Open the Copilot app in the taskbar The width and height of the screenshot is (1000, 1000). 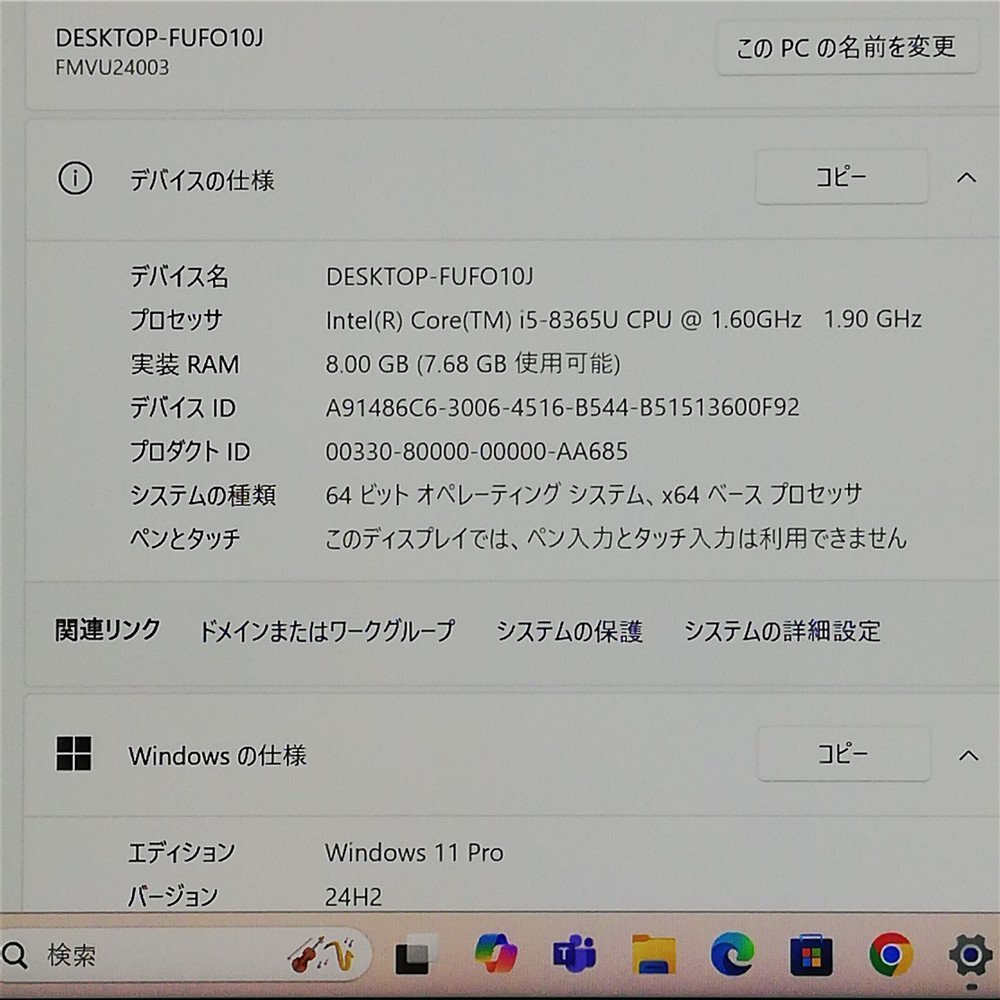pyautogui.click(x=496, y=953)
